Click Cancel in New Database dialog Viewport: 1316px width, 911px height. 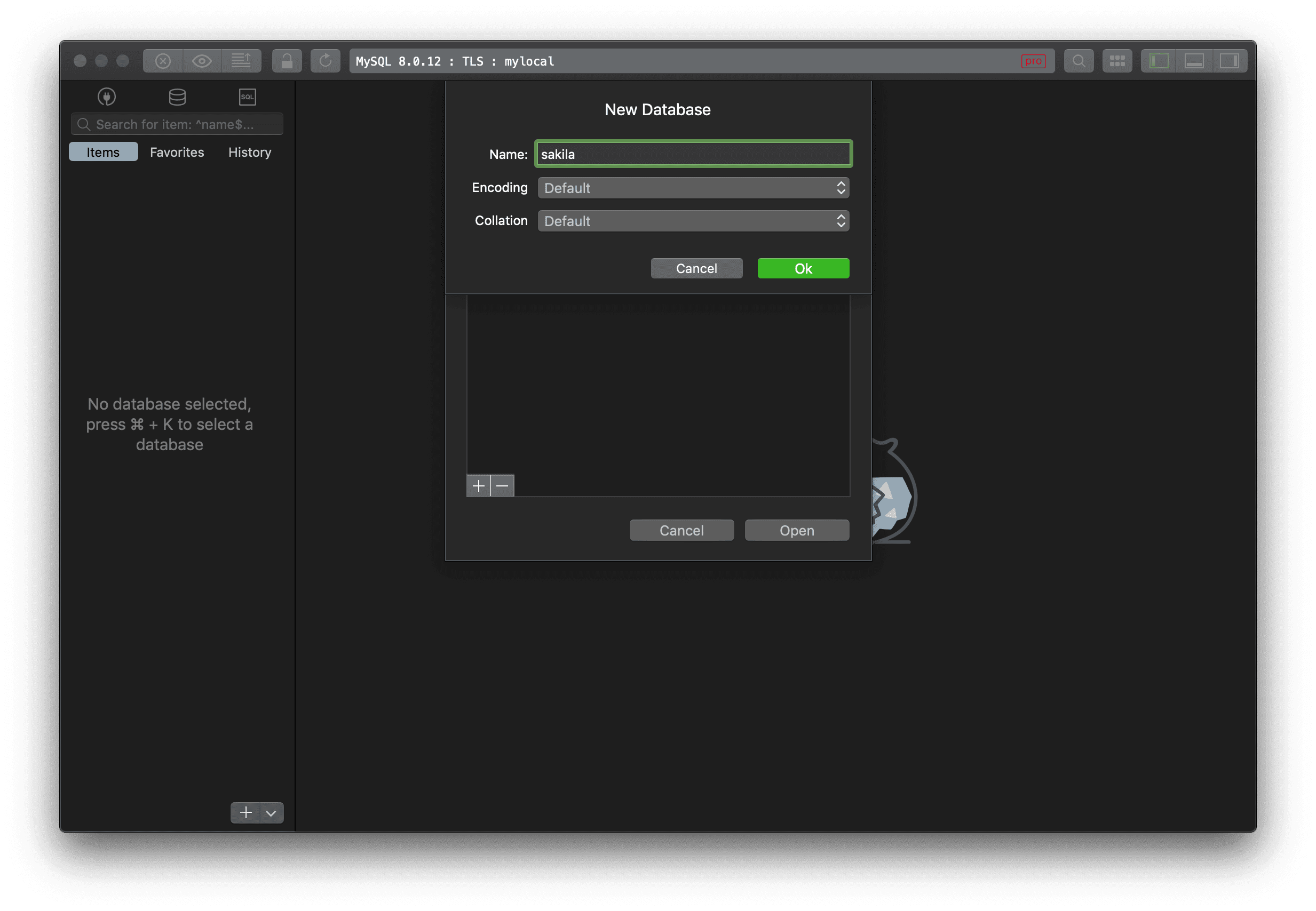pyautogui.click(x=696, y=269)
